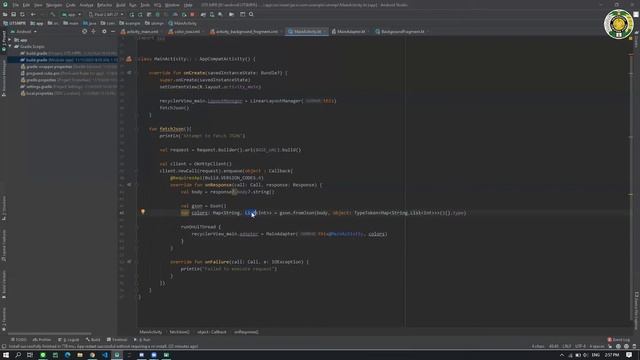Select settings.gradle in tree
The image size is (640, 360).
coord(69,87)
